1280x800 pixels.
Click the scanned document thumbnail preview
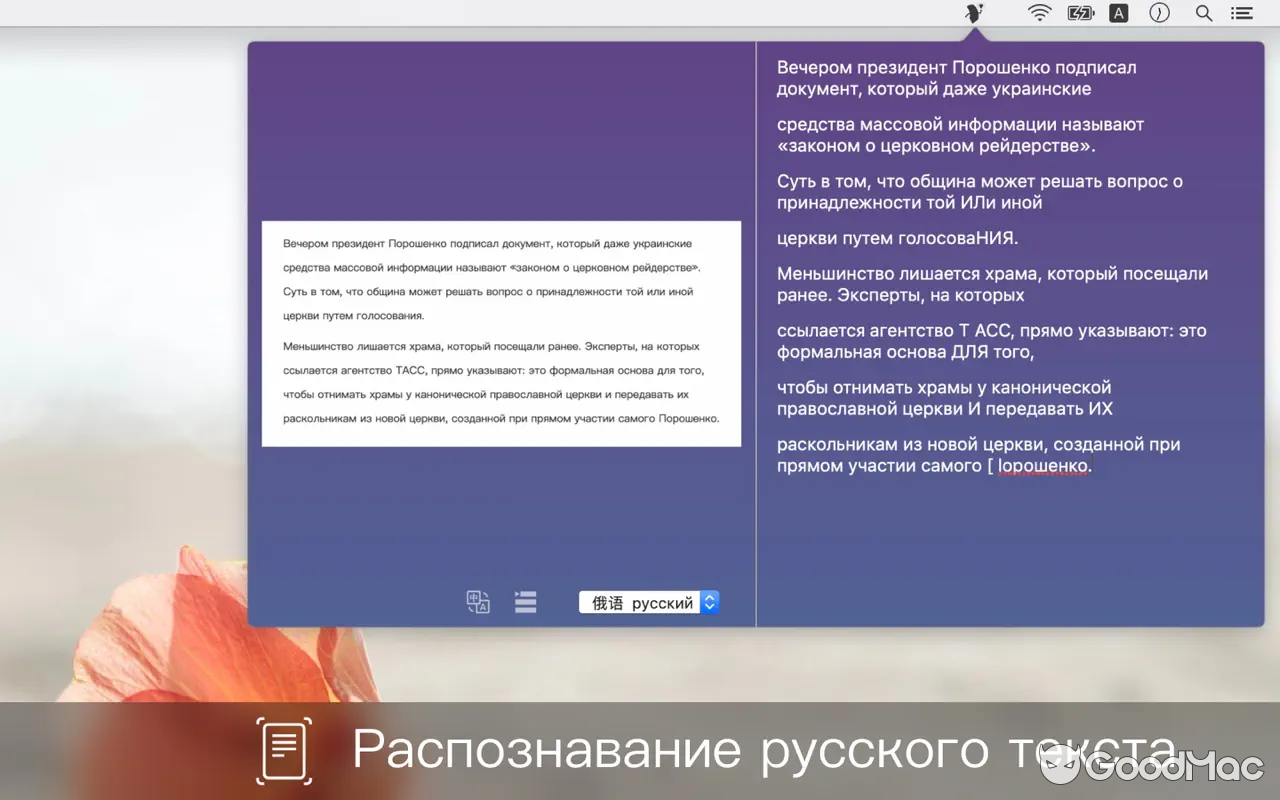click(x=500, y=334)
